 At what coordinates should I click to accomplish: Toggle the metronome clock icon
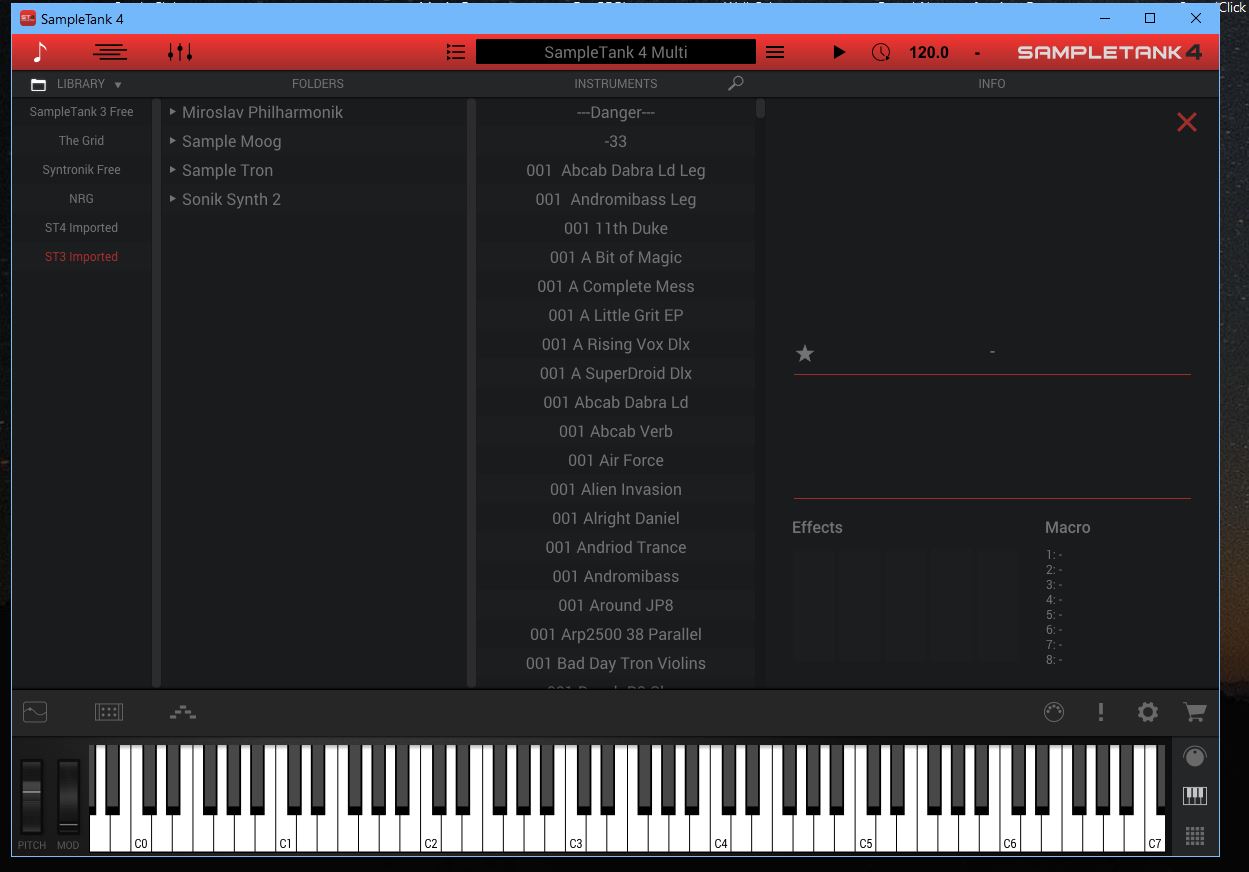(x=880, y=52)
